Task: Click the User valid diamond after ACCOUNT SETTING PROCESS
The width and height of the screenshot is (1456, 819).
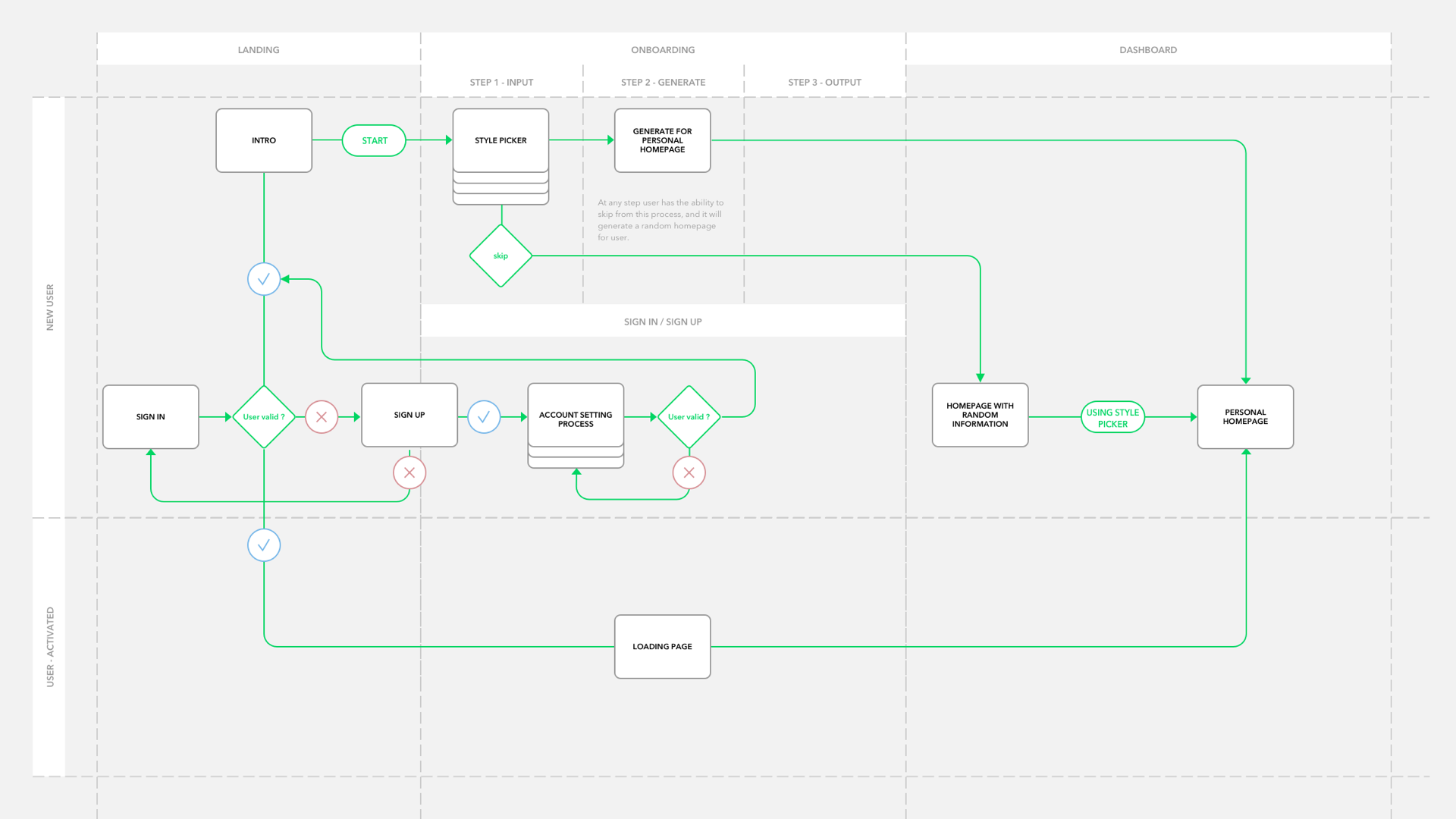Action: click(689, 417)
